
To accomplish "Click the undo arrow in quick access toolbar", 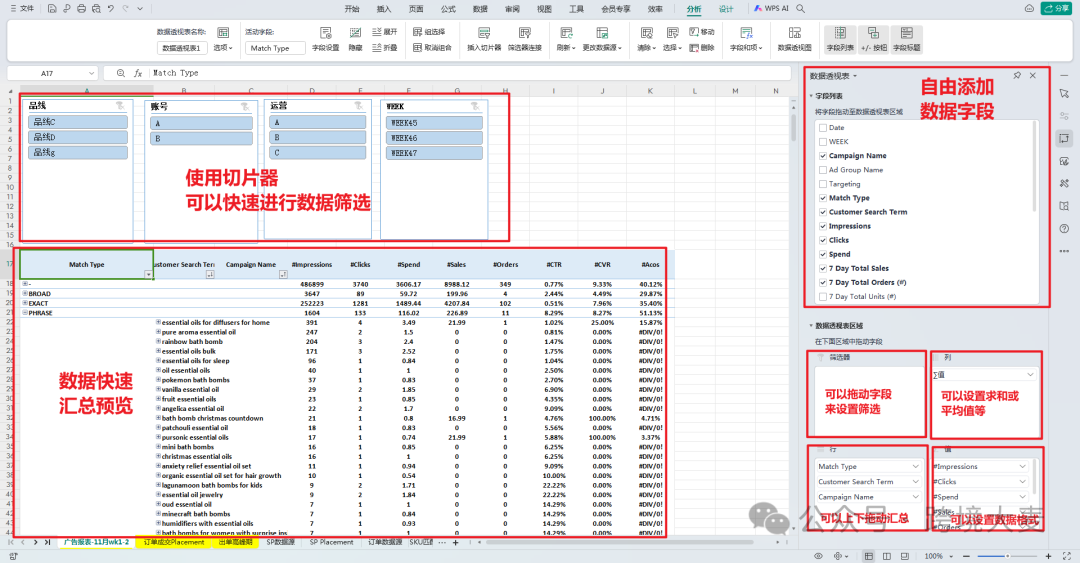I will (x=110, y=9).
